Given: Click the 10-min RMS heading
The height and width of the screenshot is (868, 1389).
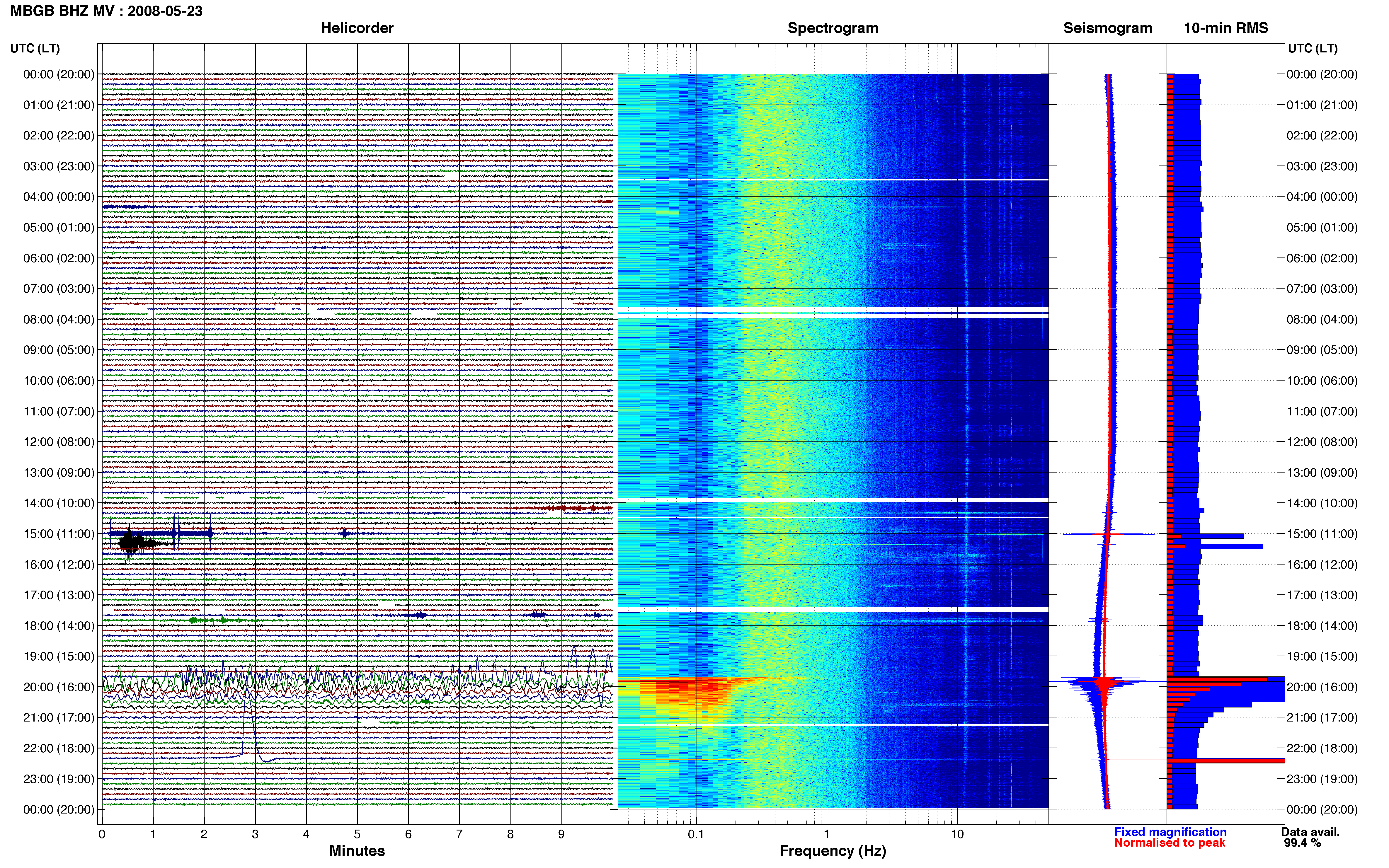Looking at the screenshot, I should 1225,28.
